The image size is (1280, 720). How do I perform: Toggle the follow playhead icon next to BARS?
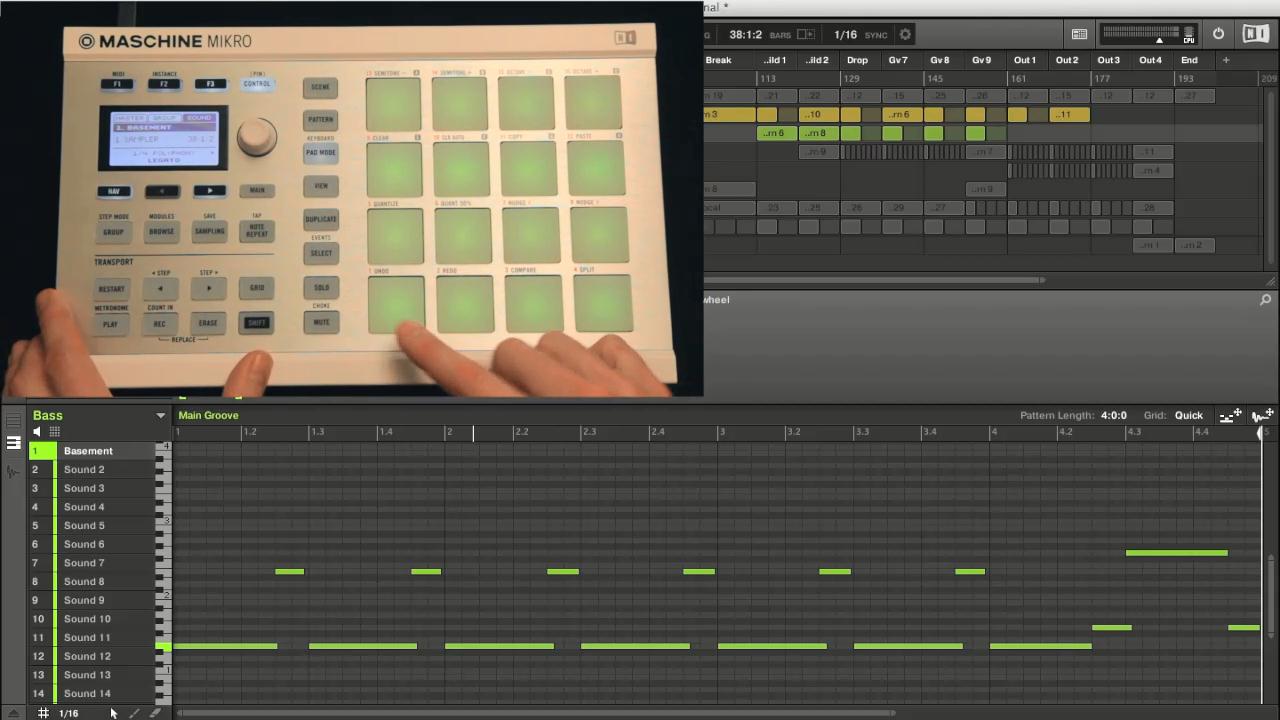pyautogui.click(x=806, y=34)
